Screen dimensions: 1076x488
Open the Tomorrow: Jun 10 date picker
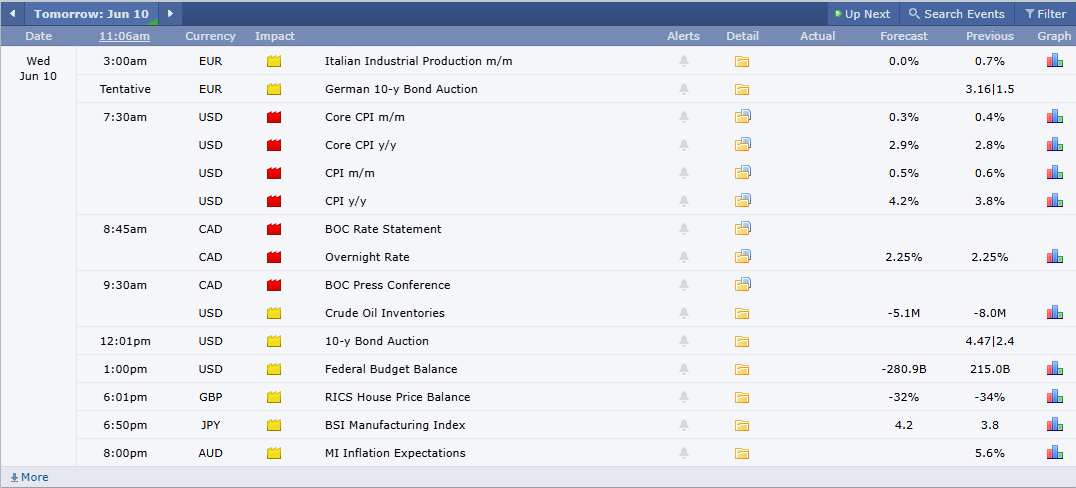click(x=91, y=14)
